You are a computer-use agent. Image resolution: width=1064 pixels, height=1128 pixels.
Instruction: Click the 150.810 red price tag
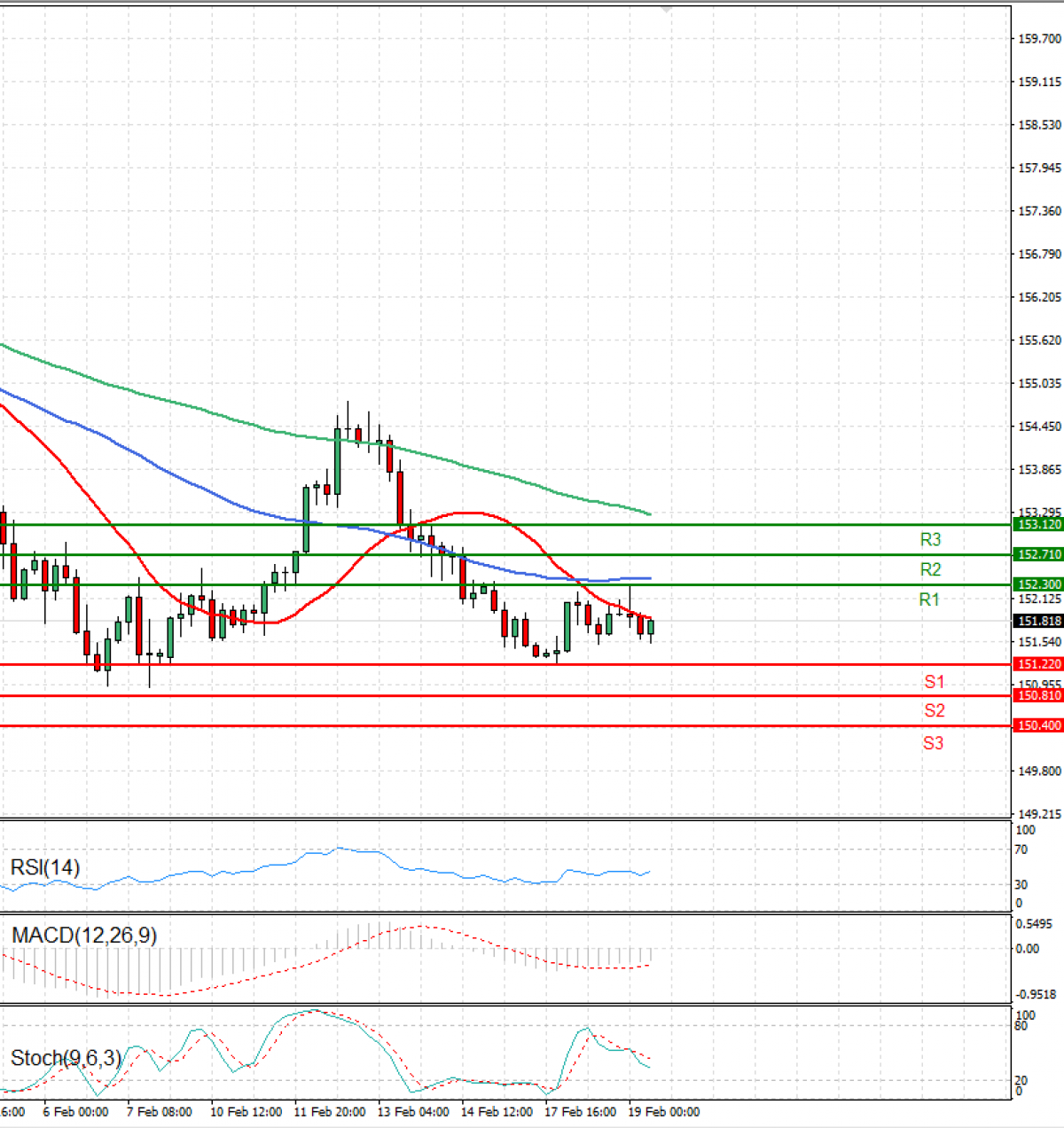pyautogui.click(x=1038, y=696)
